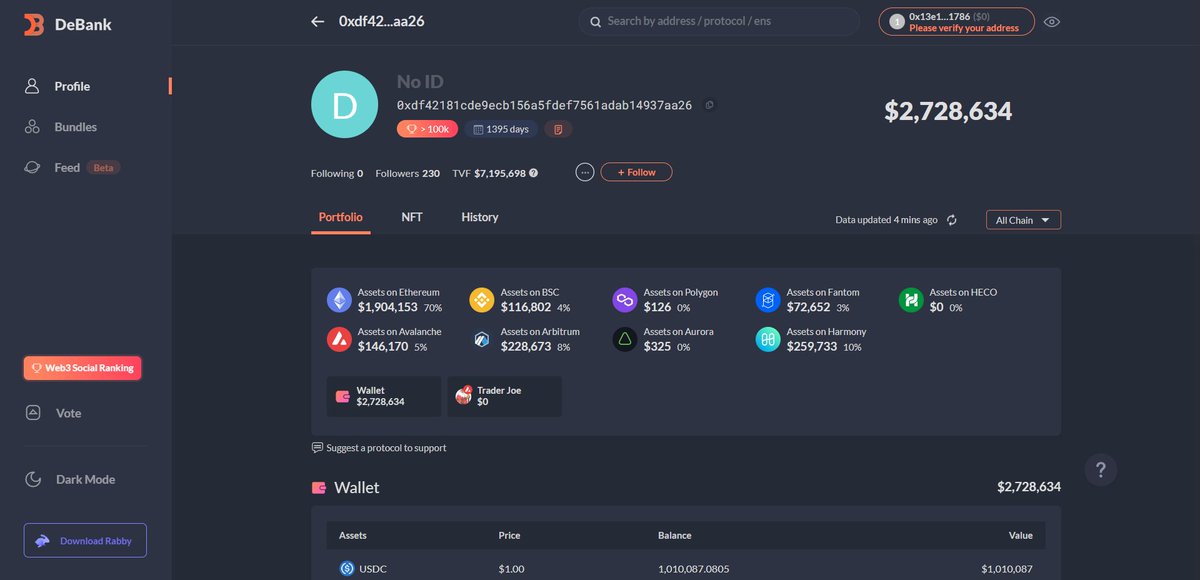This screenshot has height=580, width=1200.
Task: Click the Balance column header
Action: 674,536
